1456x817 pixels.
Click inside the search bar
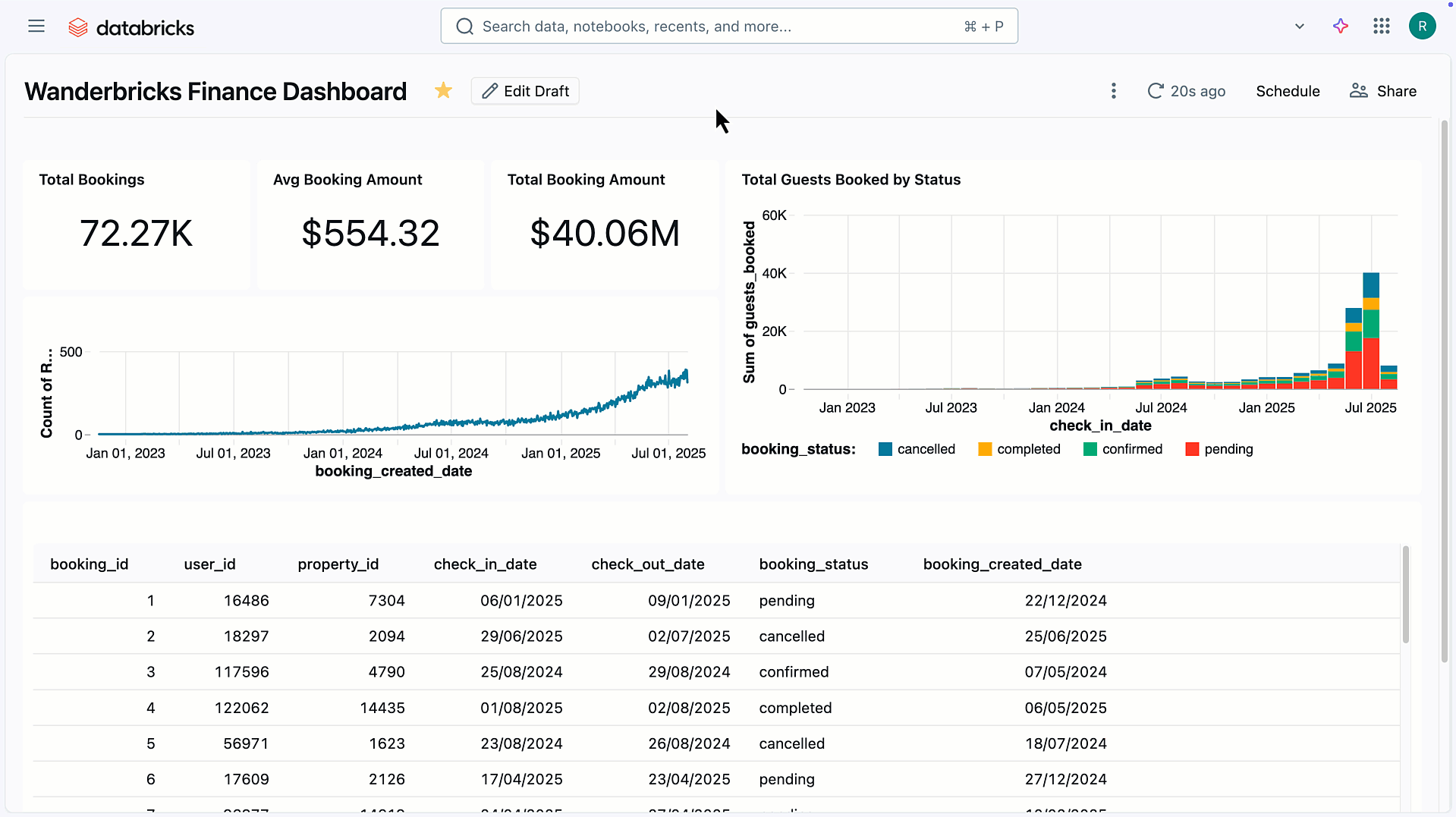728,25
